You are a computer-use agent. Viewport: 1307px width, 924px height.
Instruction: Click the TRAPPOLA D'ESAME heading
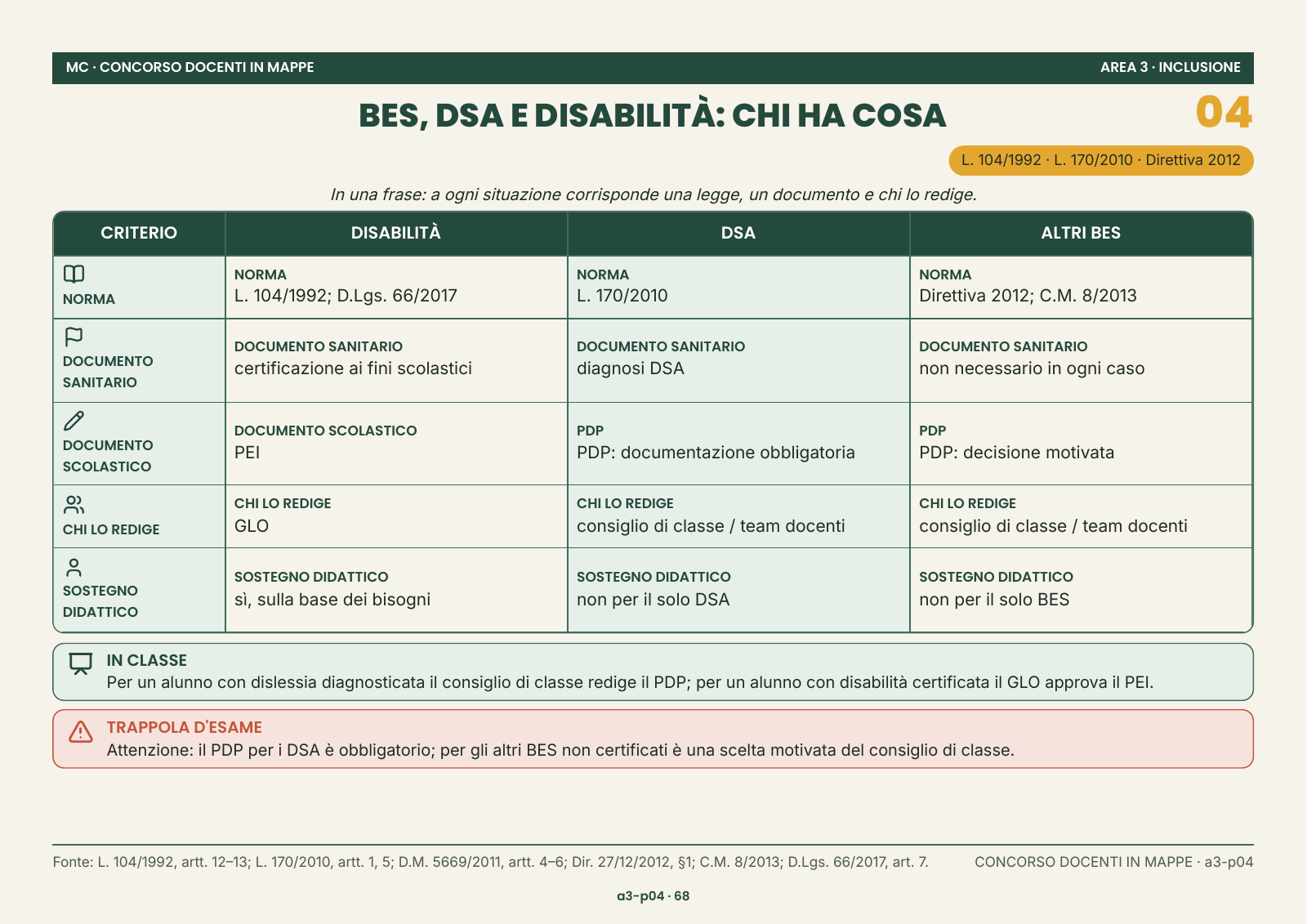click(185, 727)
